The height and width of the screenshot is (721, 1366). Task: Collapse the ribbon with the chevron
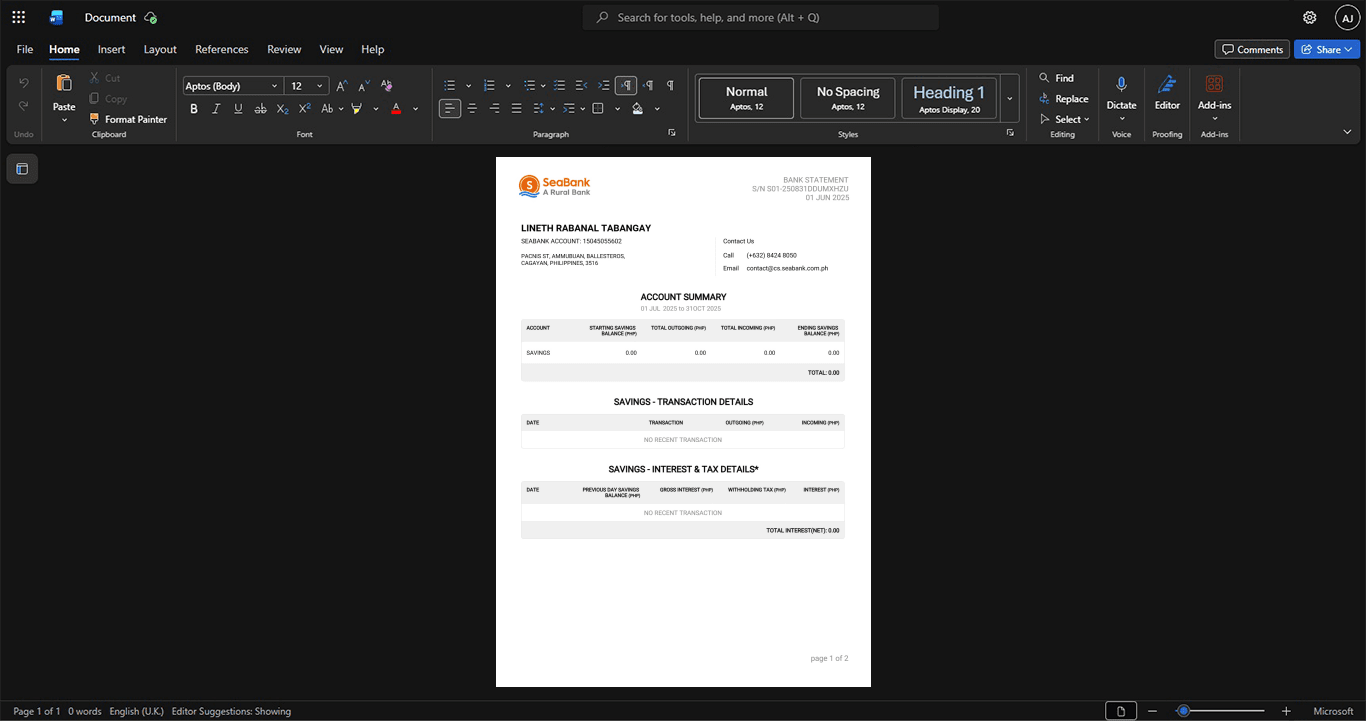[1347, 132]
